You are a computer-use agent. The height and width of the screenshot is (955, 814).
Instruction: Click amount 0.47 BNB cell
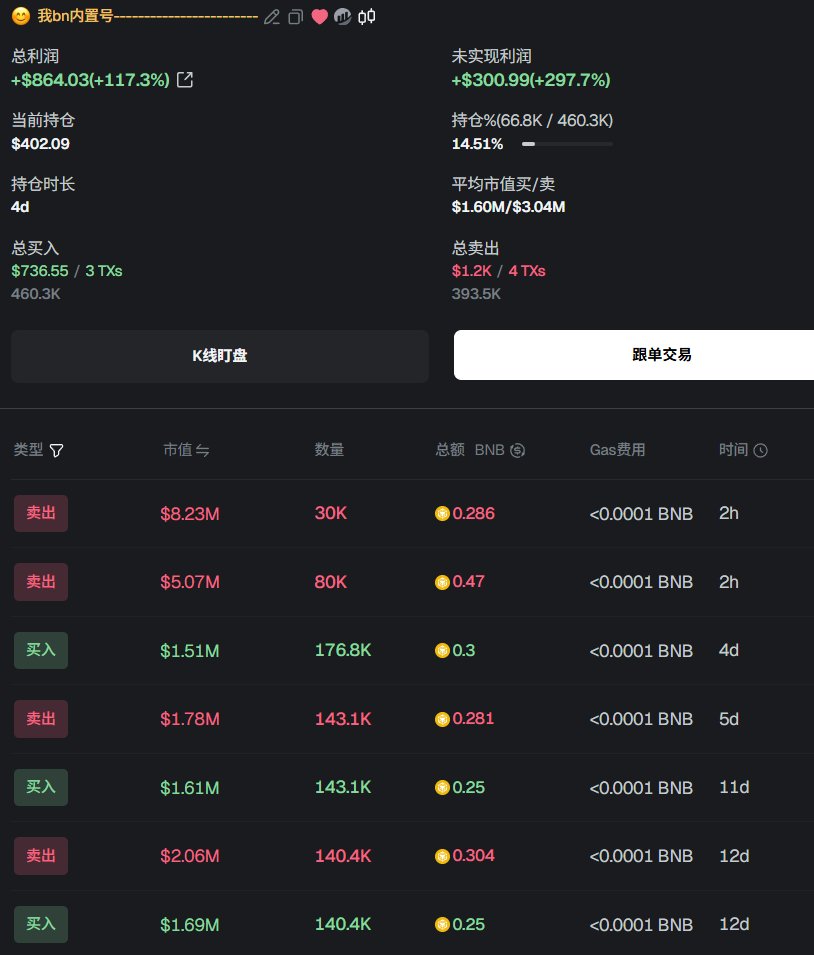[x=459, y=582]
